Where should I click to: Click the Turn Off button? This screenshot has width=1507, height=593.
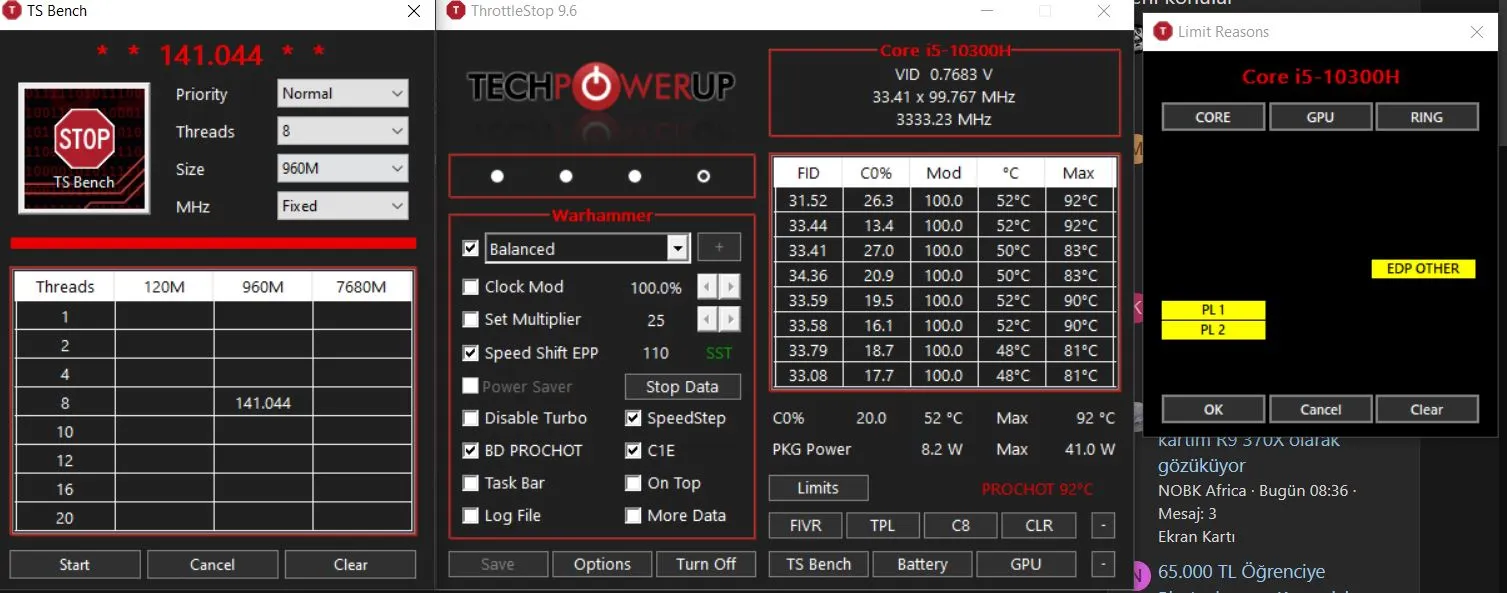click(706, 564)
